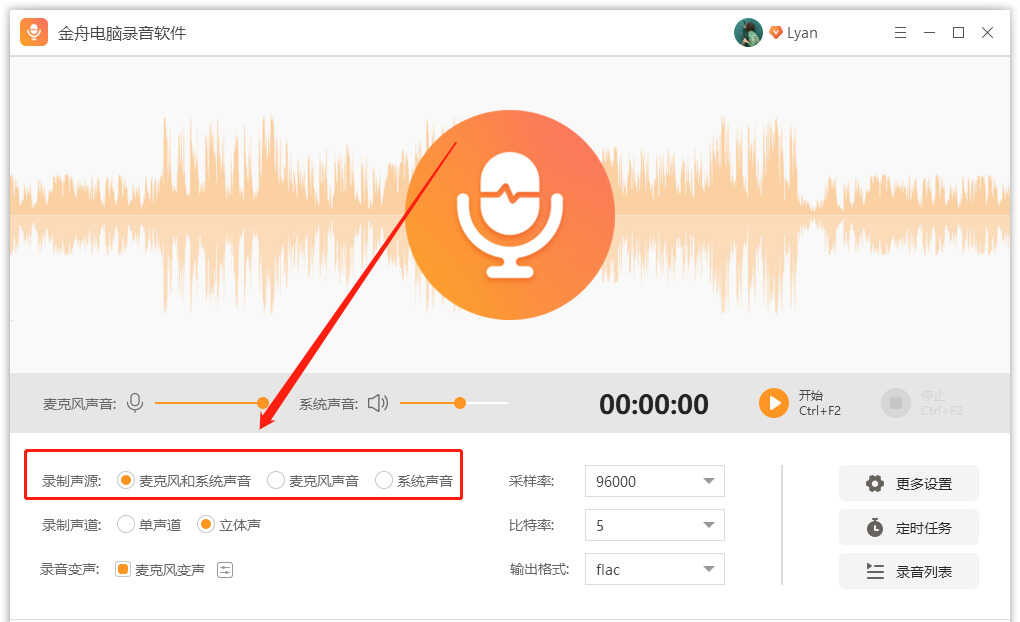
Task: Mute the system sound speaker icon
Action: tap(377, 403)
